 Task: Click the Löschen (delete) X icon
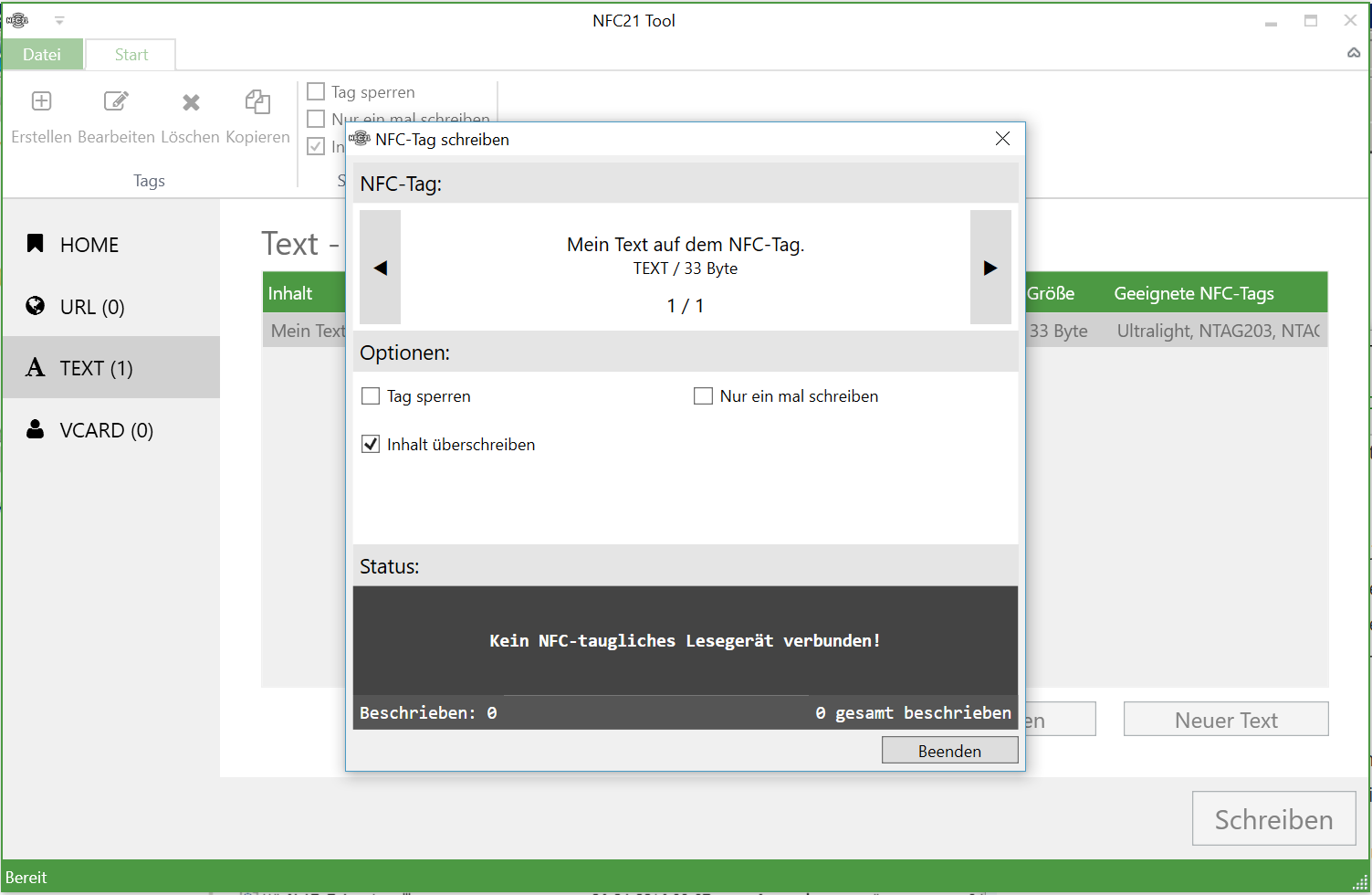(x=191, y=102)
